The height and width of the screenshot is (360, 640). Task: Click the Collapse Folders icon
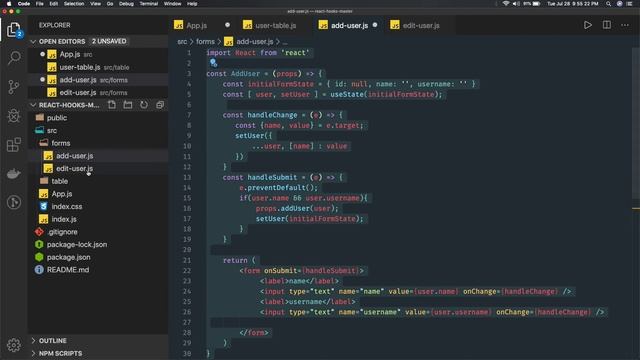[160, 105]
